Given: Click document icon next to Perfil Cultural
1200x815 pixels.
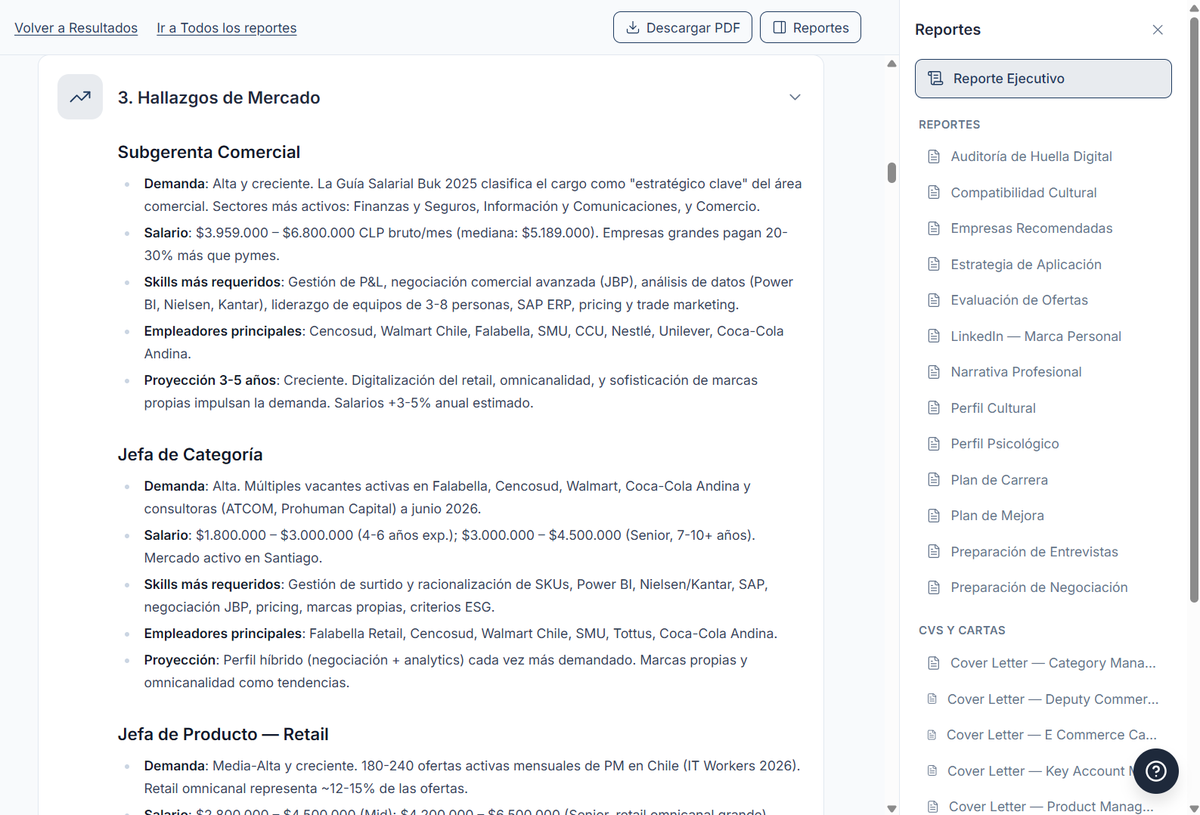Looking at the screenshot, I should point(934,408).
